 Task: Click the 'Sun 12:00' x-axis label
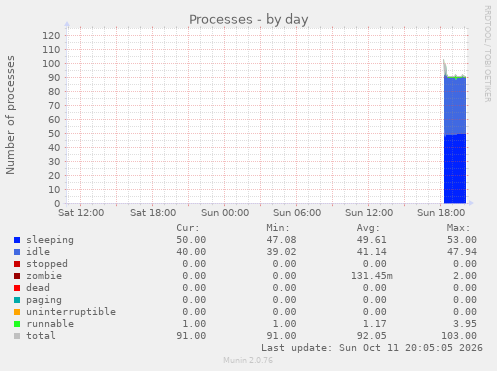point(369,213)
